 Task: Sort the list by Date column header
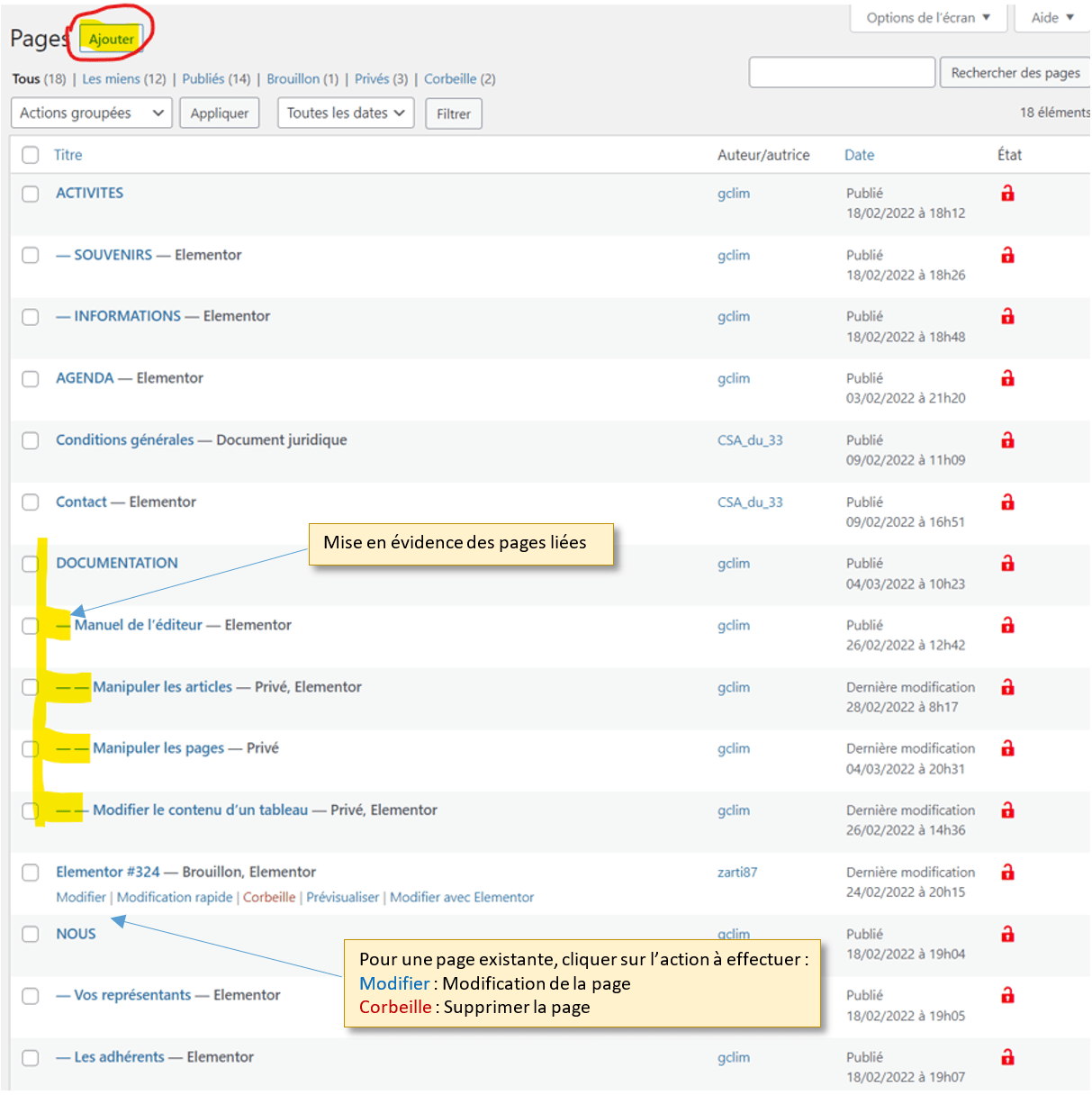point(859,155)
